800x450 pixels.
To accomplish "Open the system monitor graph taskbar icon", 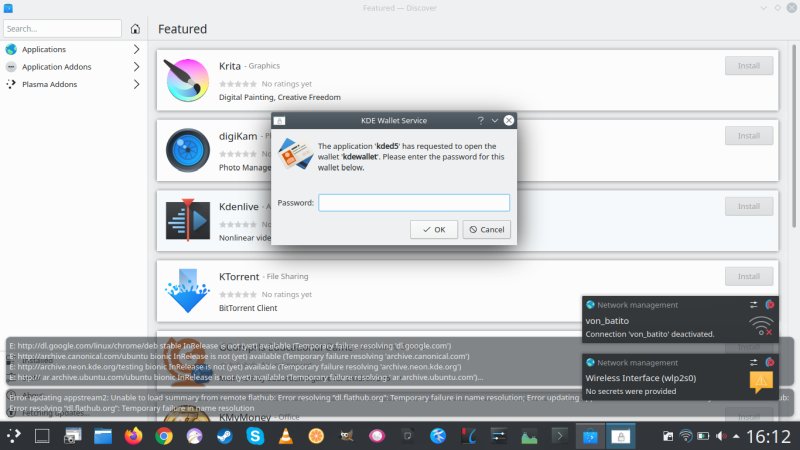I will pos(529,437).
